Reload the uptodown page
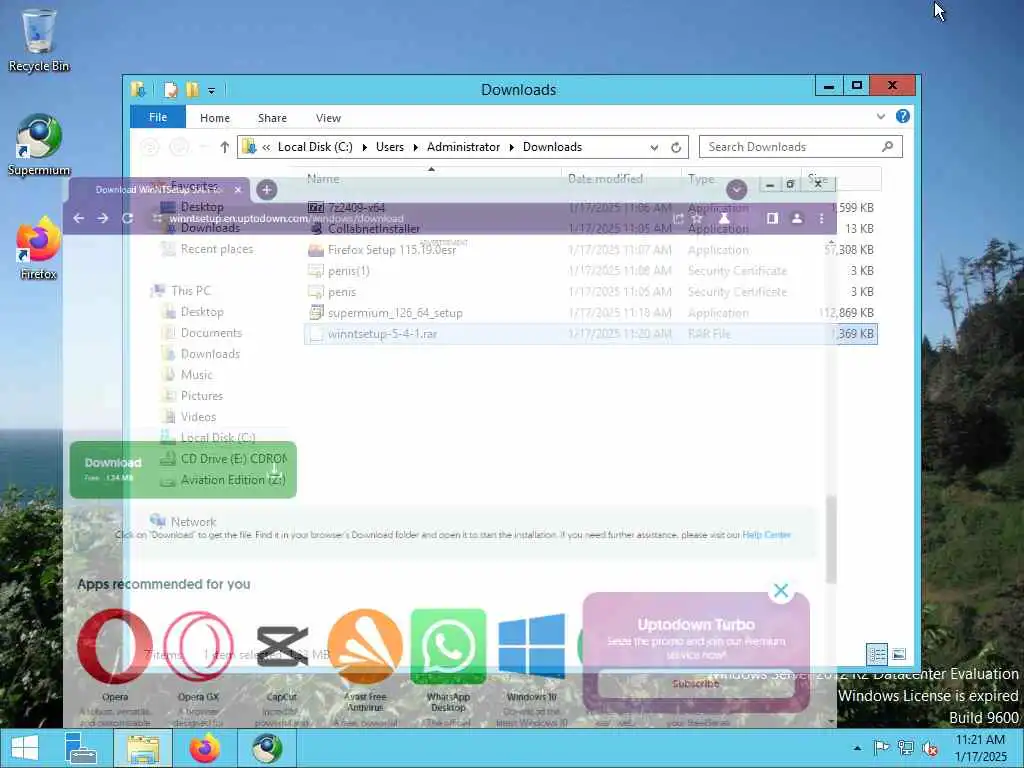1024x768 pixels. [x=128, y=218]
